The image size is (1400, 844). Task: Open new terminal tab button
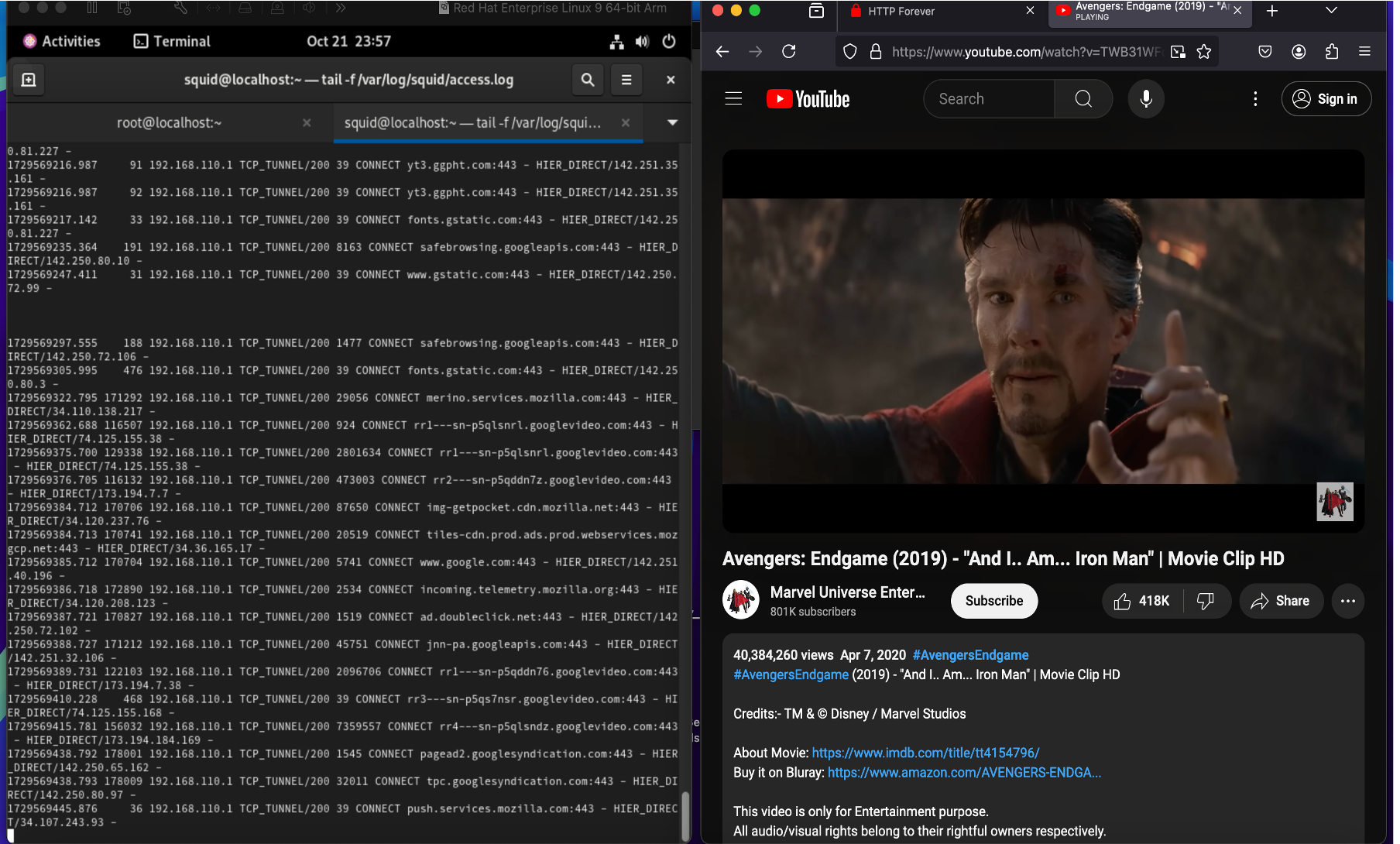29,80
